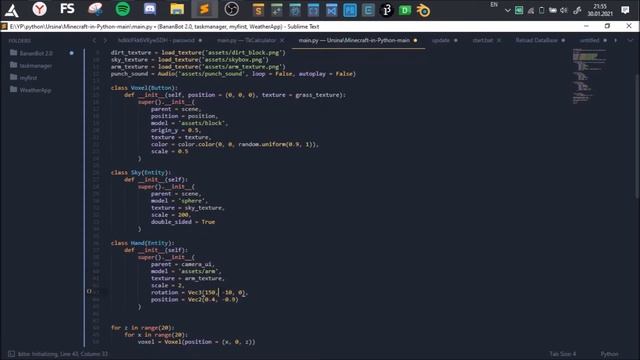Open the green D app icon on taskbar
The height and width of the screenshot is (360, 640).
405,10
